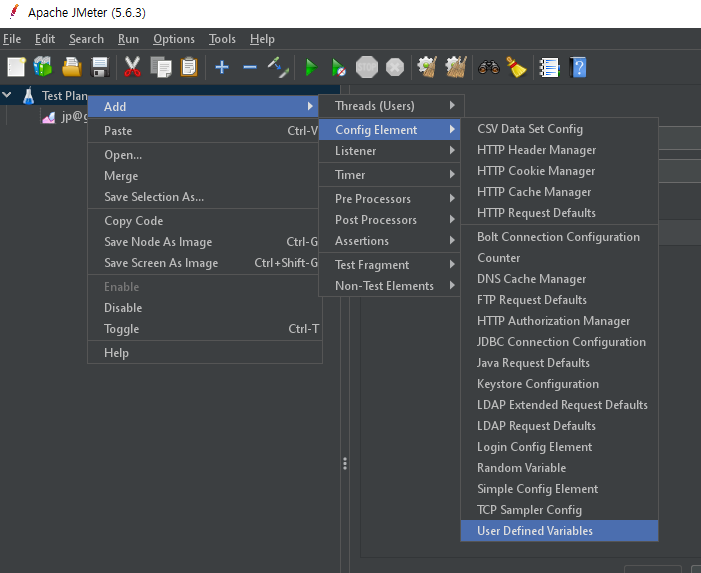Select HTTP Request Defaults

pyautogui.click(x=559, y=213)
